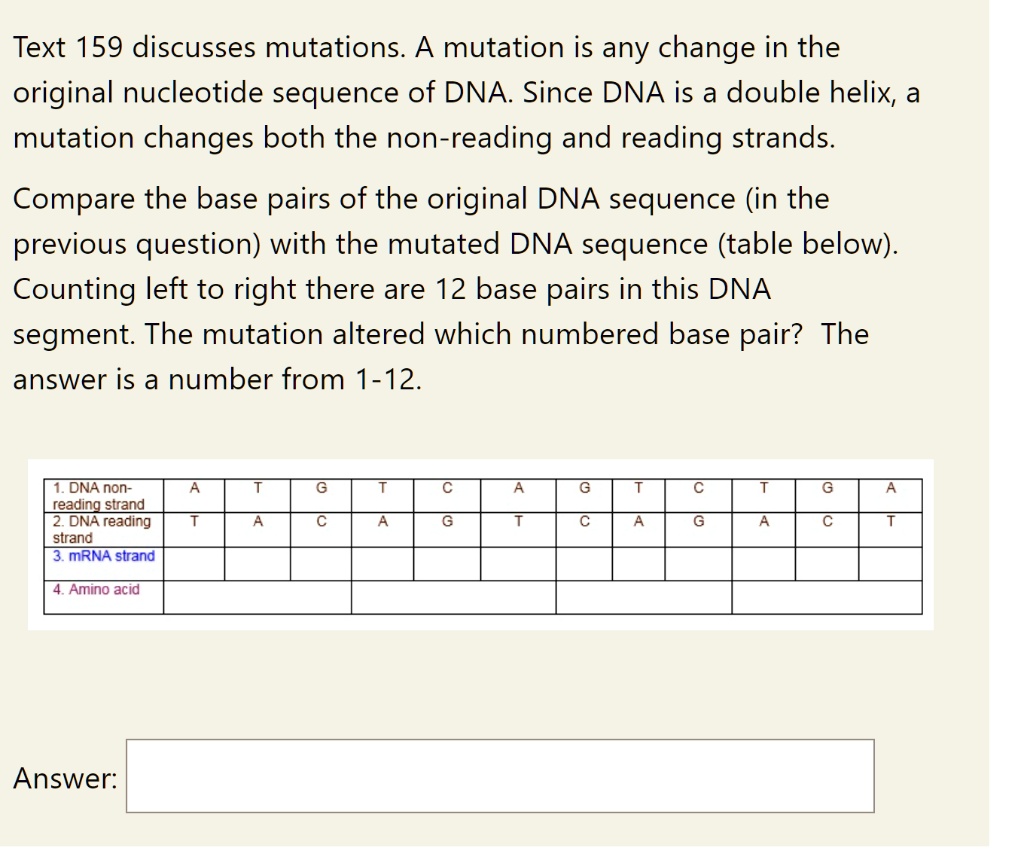The height and width of the screenshot is (866, 1024).
Task: Select the G in column nine, row two
Action: tap(699, 523)
